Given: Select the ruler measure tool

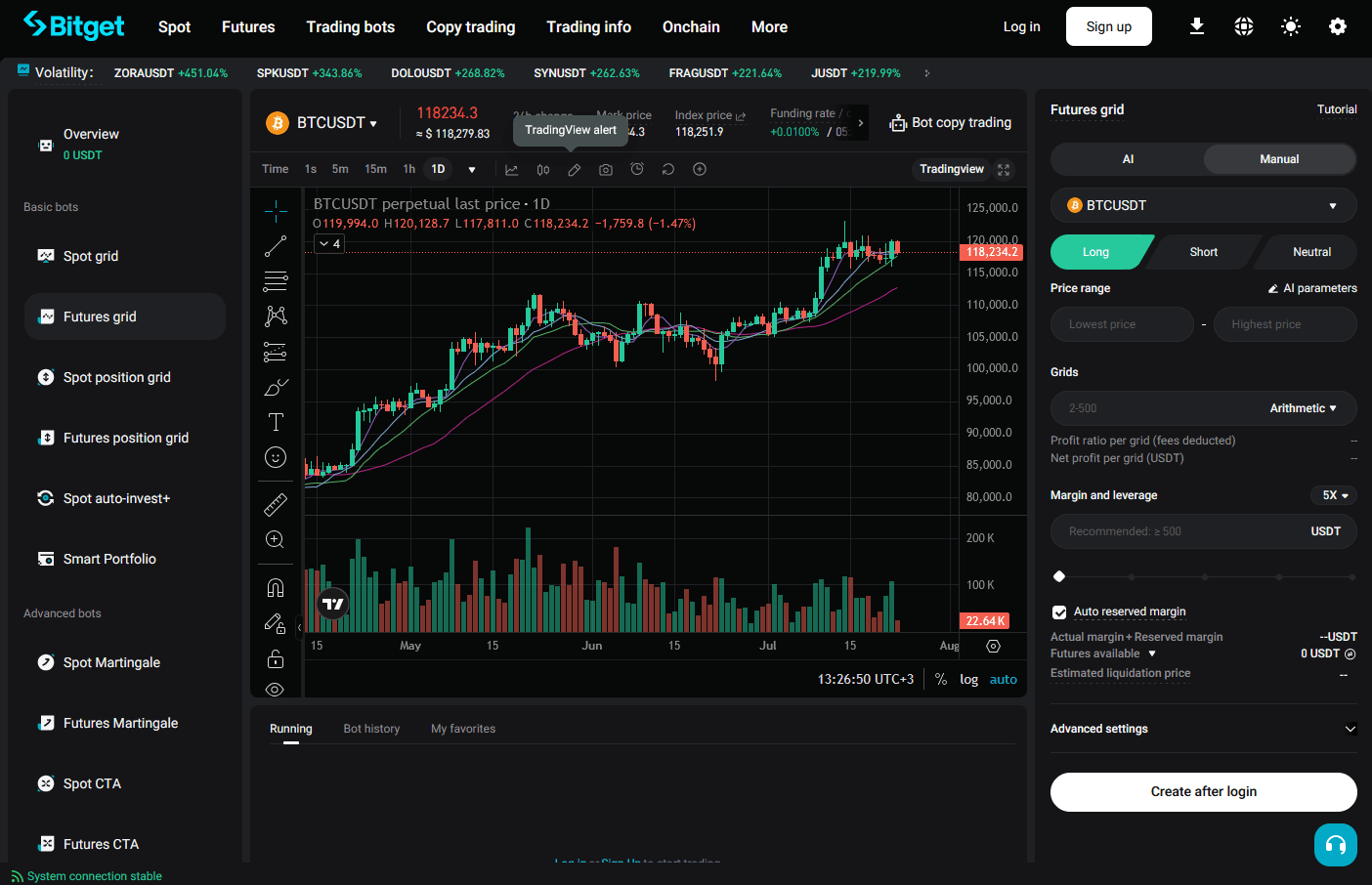Looking at the screenshot, I should pyautogui.click(x=276, y=504).
